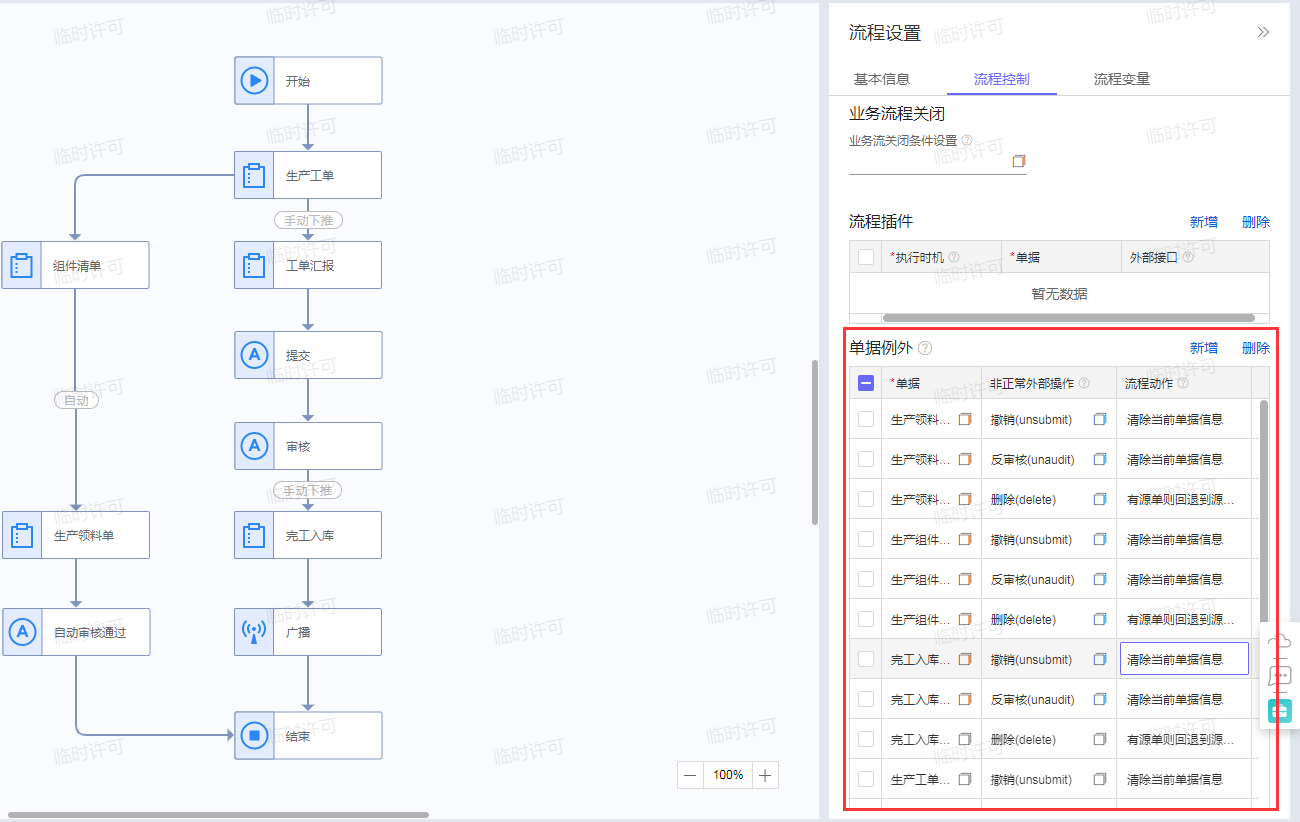Viewport: 1300px width, 822px height.
Task: Open the operation picker for 生产领料 撤销(unsubmit)
Action: (1100, 419)
